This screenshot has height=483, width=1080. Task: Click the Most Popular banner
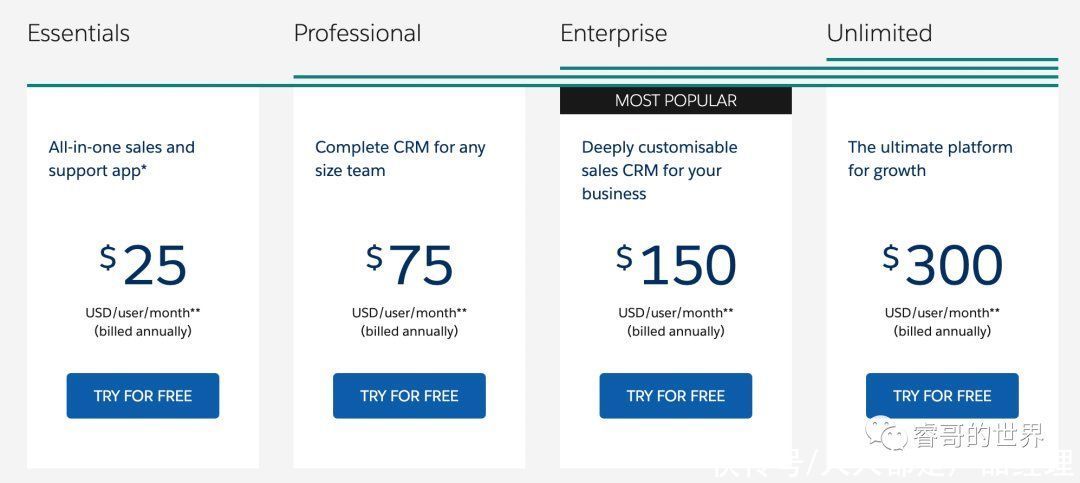[676, 101]
